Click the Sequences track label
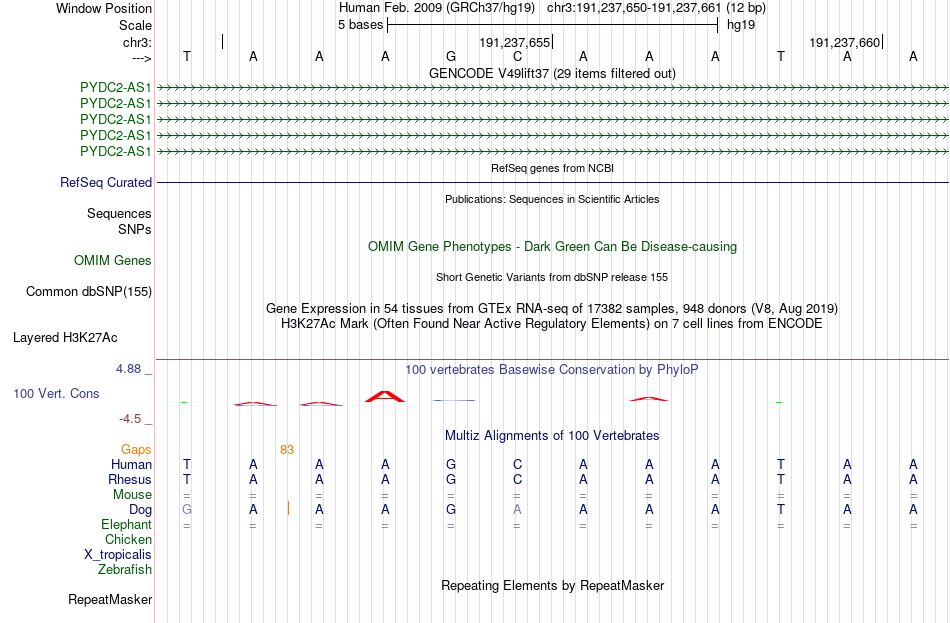This screenshot has width=950, height=623. tap(119, 213)
